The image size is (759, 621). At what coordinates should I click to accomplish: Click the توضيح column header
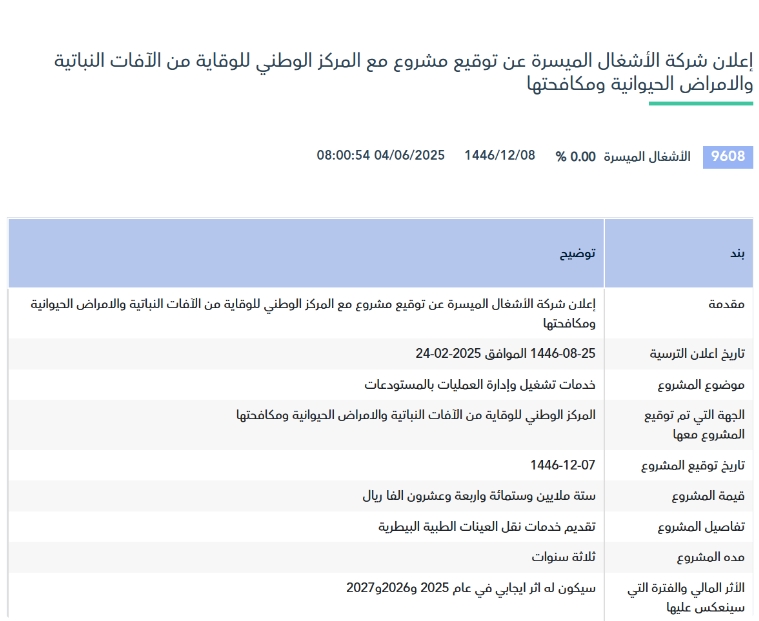pos(577,253)
